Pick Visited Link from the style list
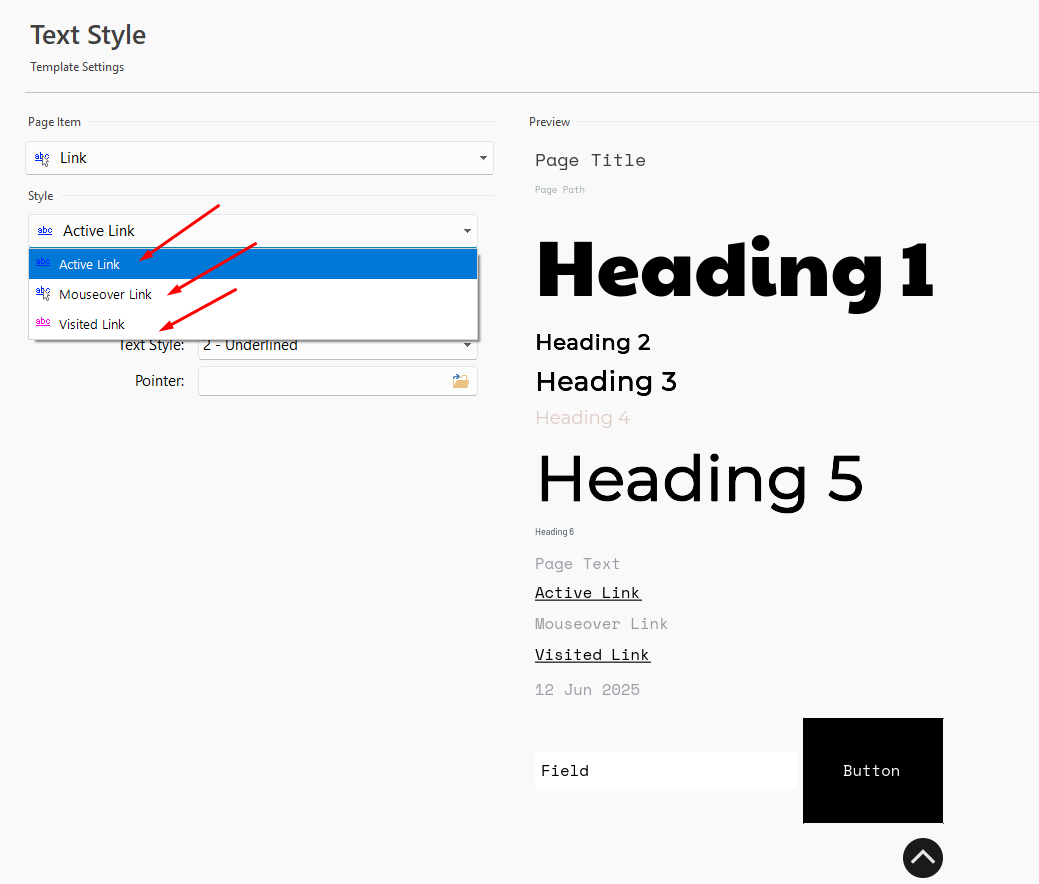This screenshot has height=884, width=1039. 252,324
